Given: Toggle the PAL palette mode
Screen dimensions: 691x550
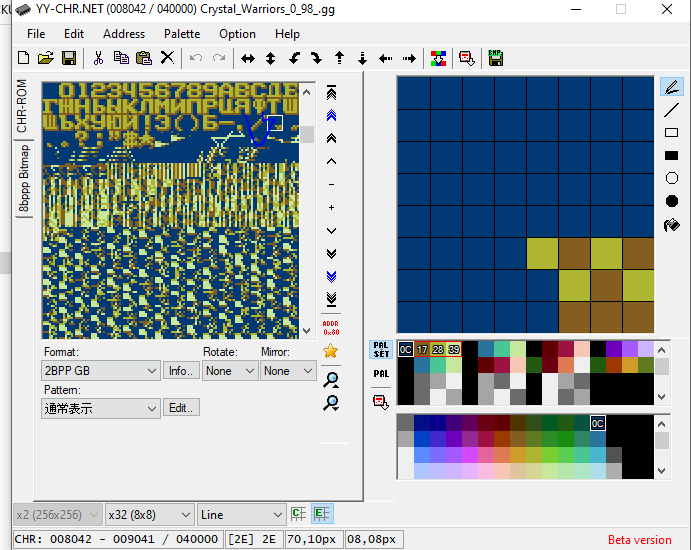Looking at the screenshot, I should [x=381, y=374].
